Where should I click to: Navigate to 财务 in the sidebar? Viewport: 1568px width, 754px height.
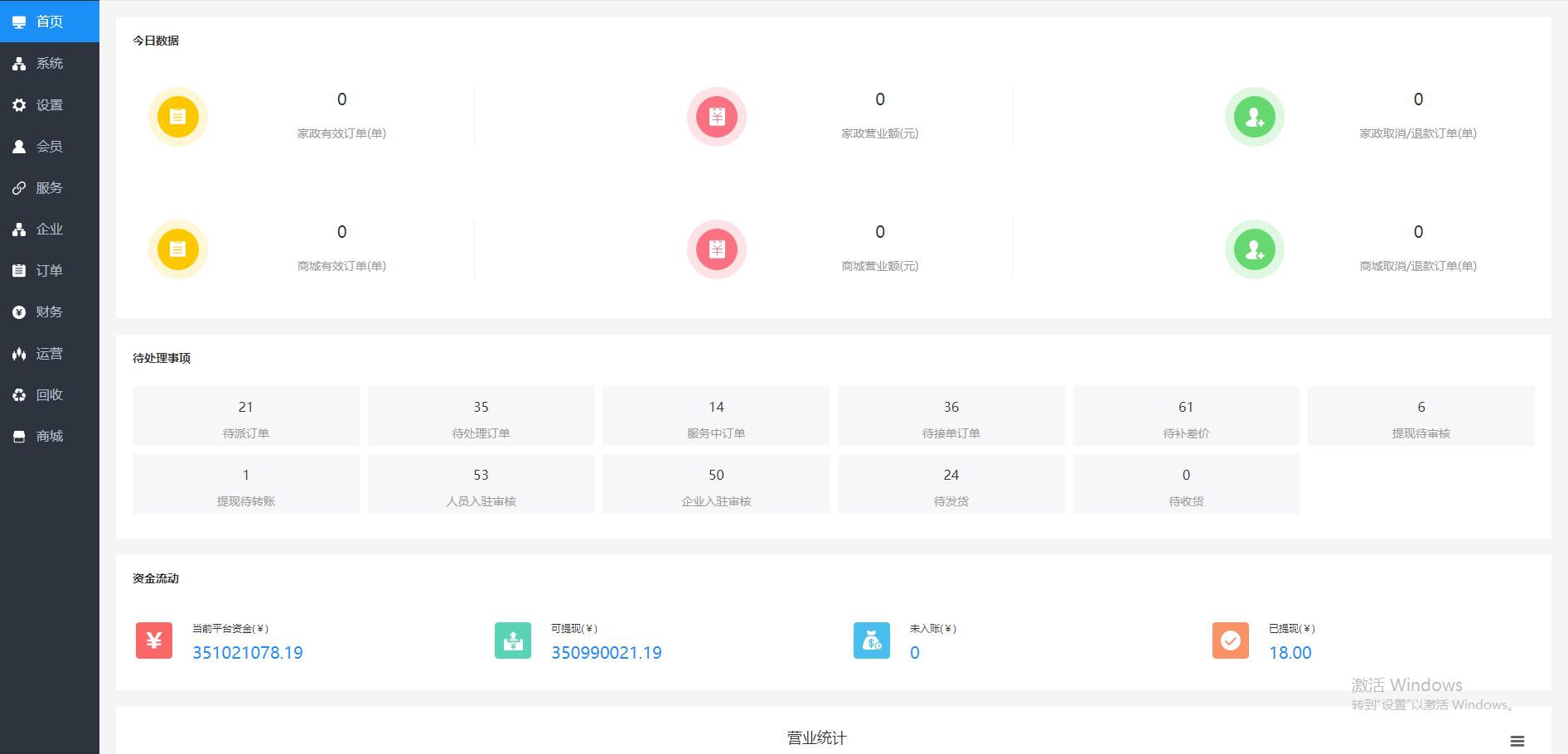[49, 312]
